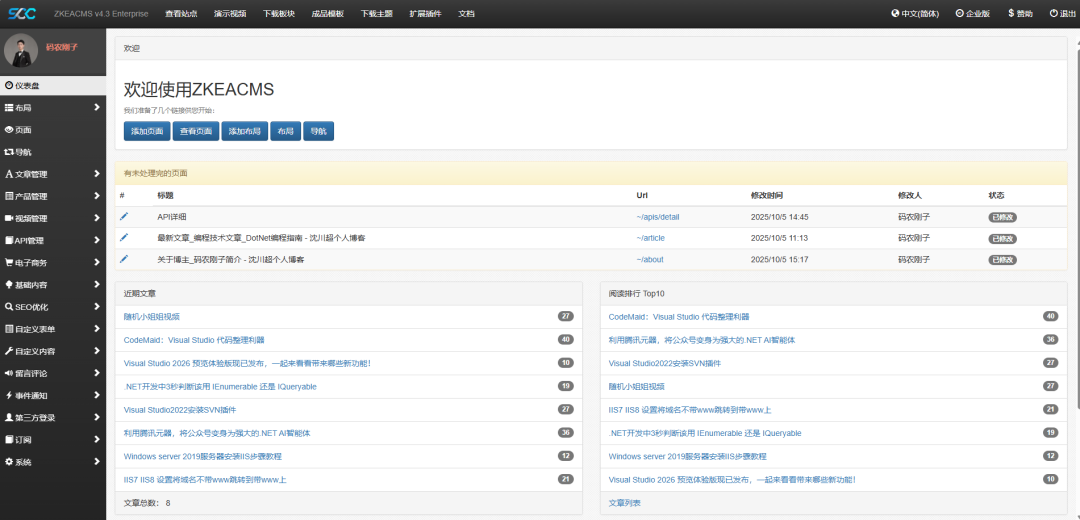Open CodeMaid article in 阅读排行 Top10
Screen dimensions: 1080x520
click(x=678, y=317)
